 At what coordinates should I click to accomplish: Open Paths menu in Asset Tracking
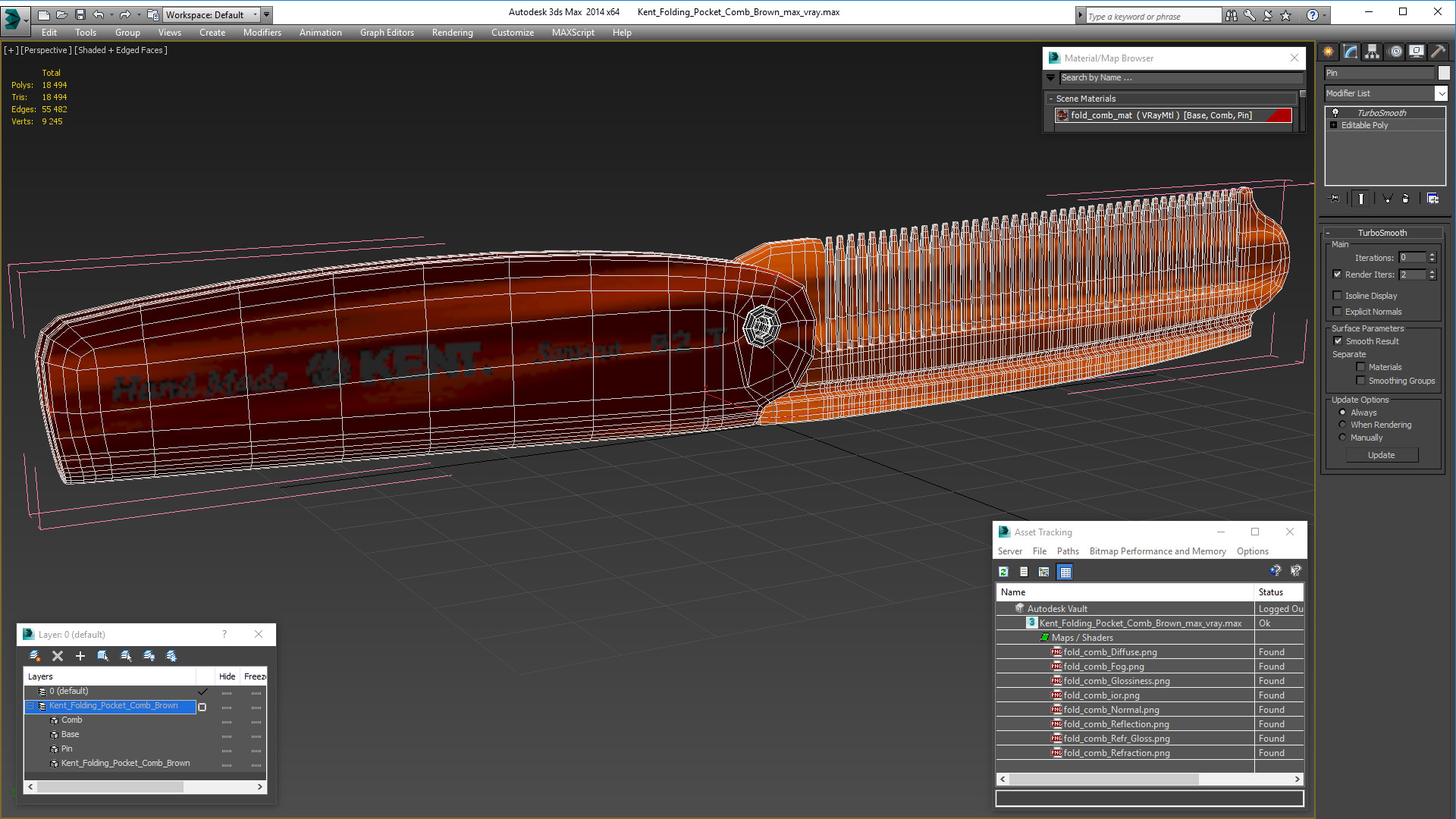[x=1068, y=551]
